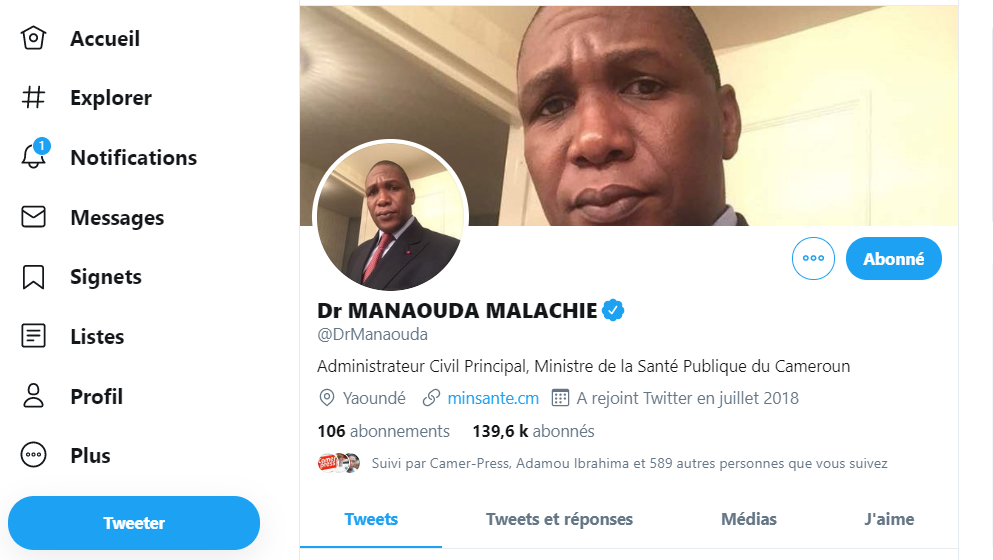Open the Signets bookmark icon

click(x=34, y=277)
